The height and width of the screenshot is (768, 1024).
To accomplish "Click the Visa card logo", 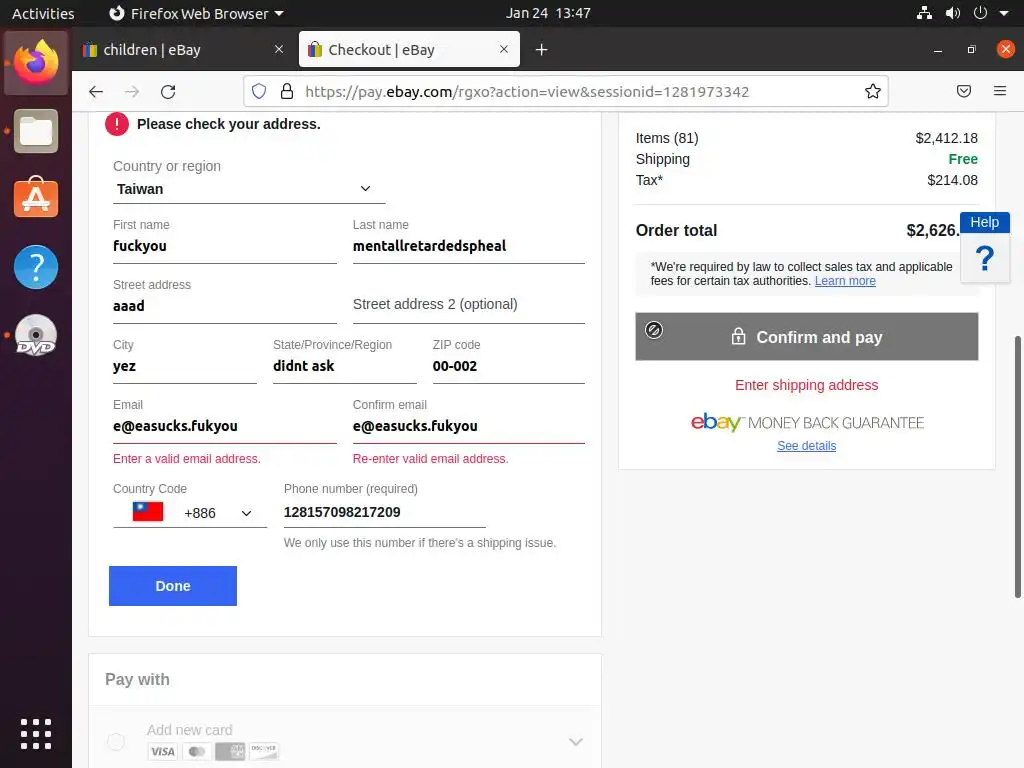I will pos(163,752).
